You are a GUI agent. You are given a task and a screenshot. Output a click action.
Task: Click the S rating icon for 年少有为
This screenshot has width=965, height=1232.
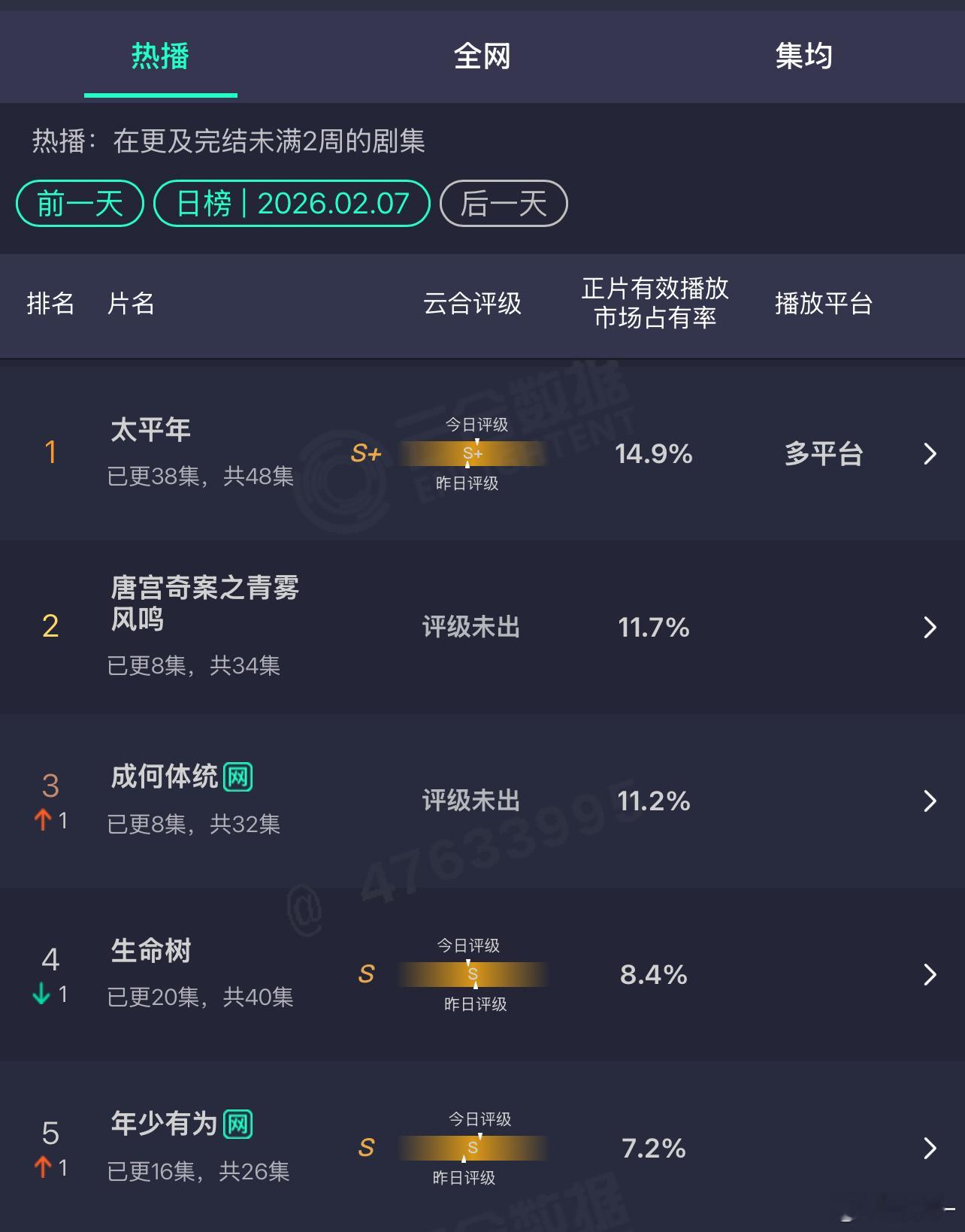click(366, 1148)
